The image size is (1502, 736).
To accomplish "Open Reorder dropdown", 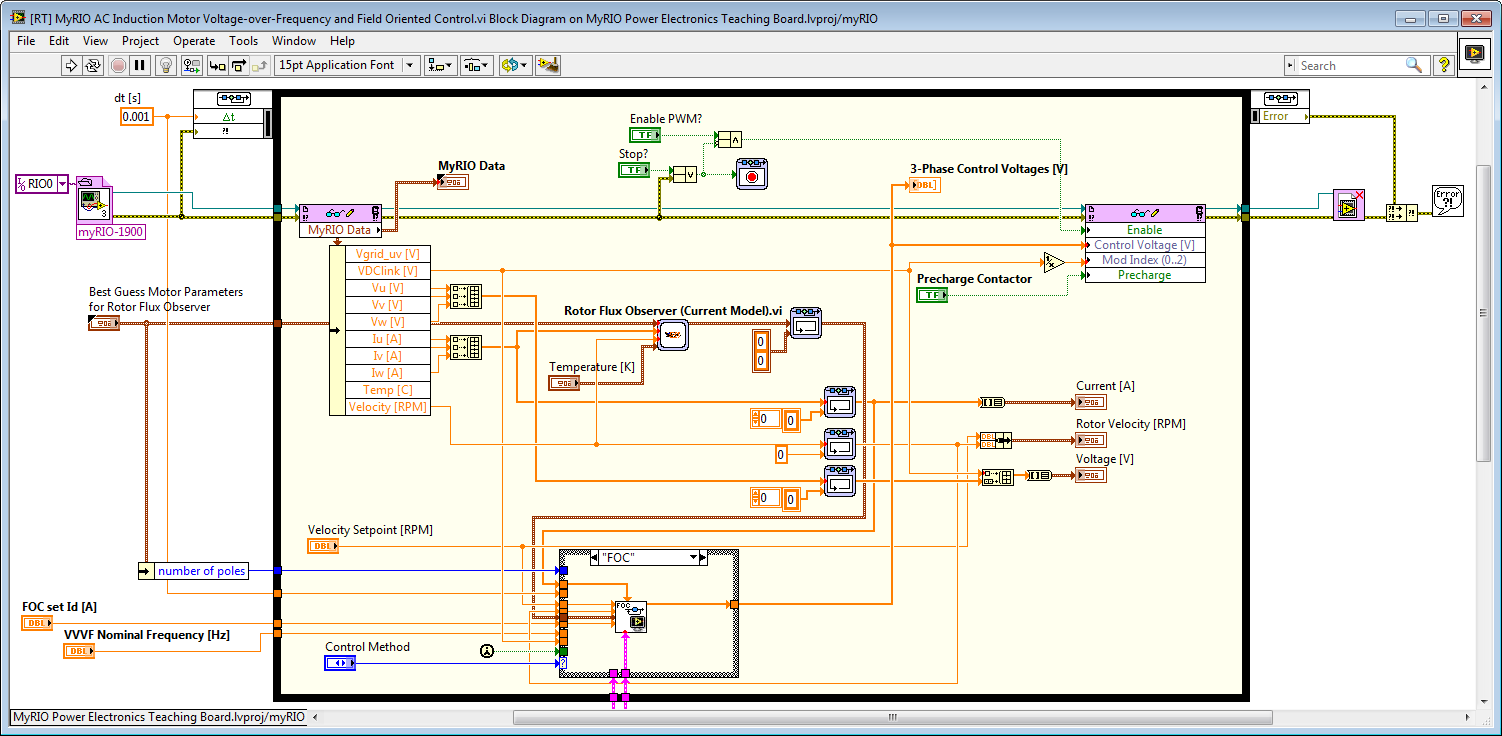I will [514, 65].
